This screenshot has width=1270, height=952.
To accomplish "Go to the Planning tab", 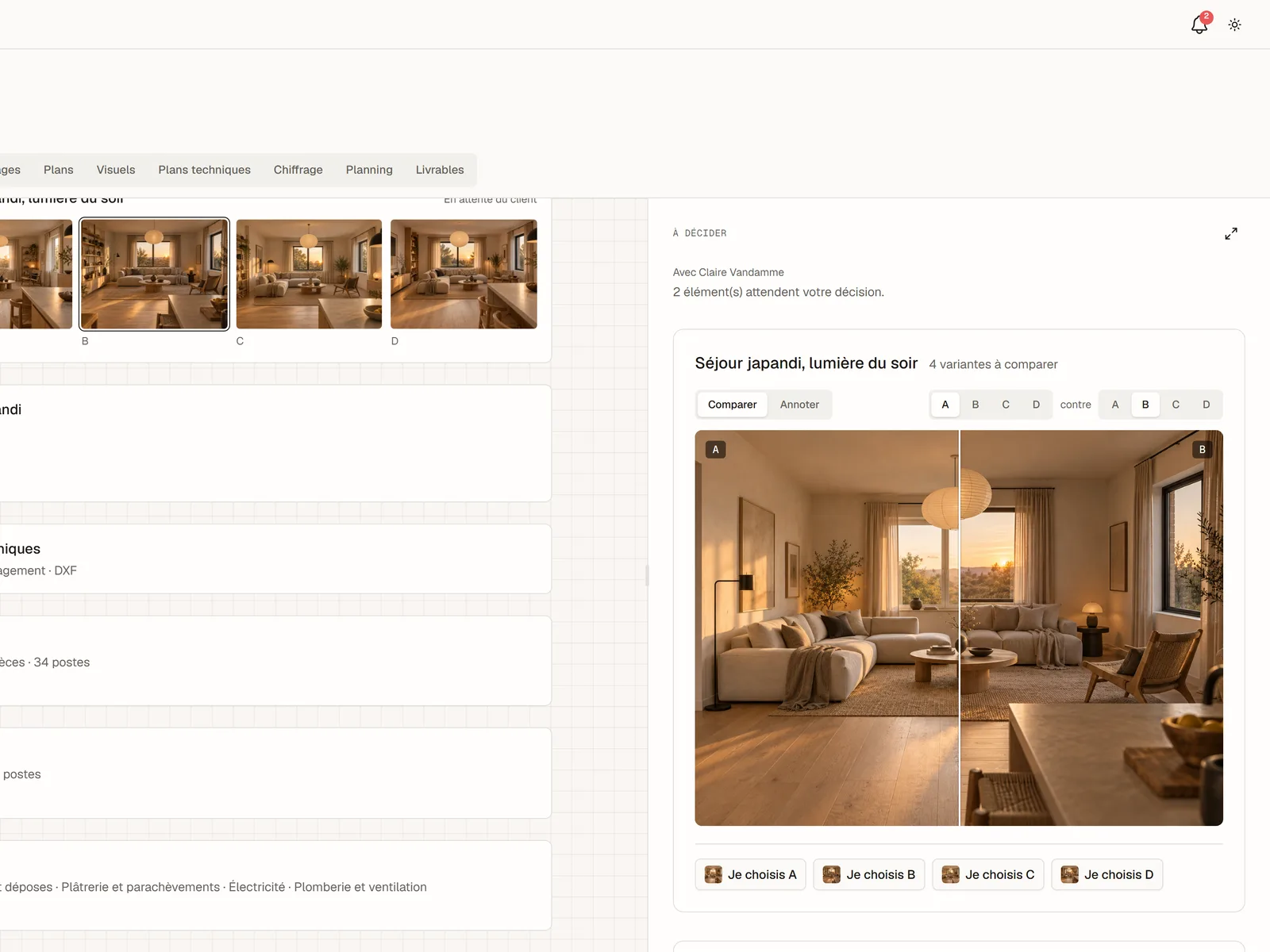I will [x=369, y=170].
